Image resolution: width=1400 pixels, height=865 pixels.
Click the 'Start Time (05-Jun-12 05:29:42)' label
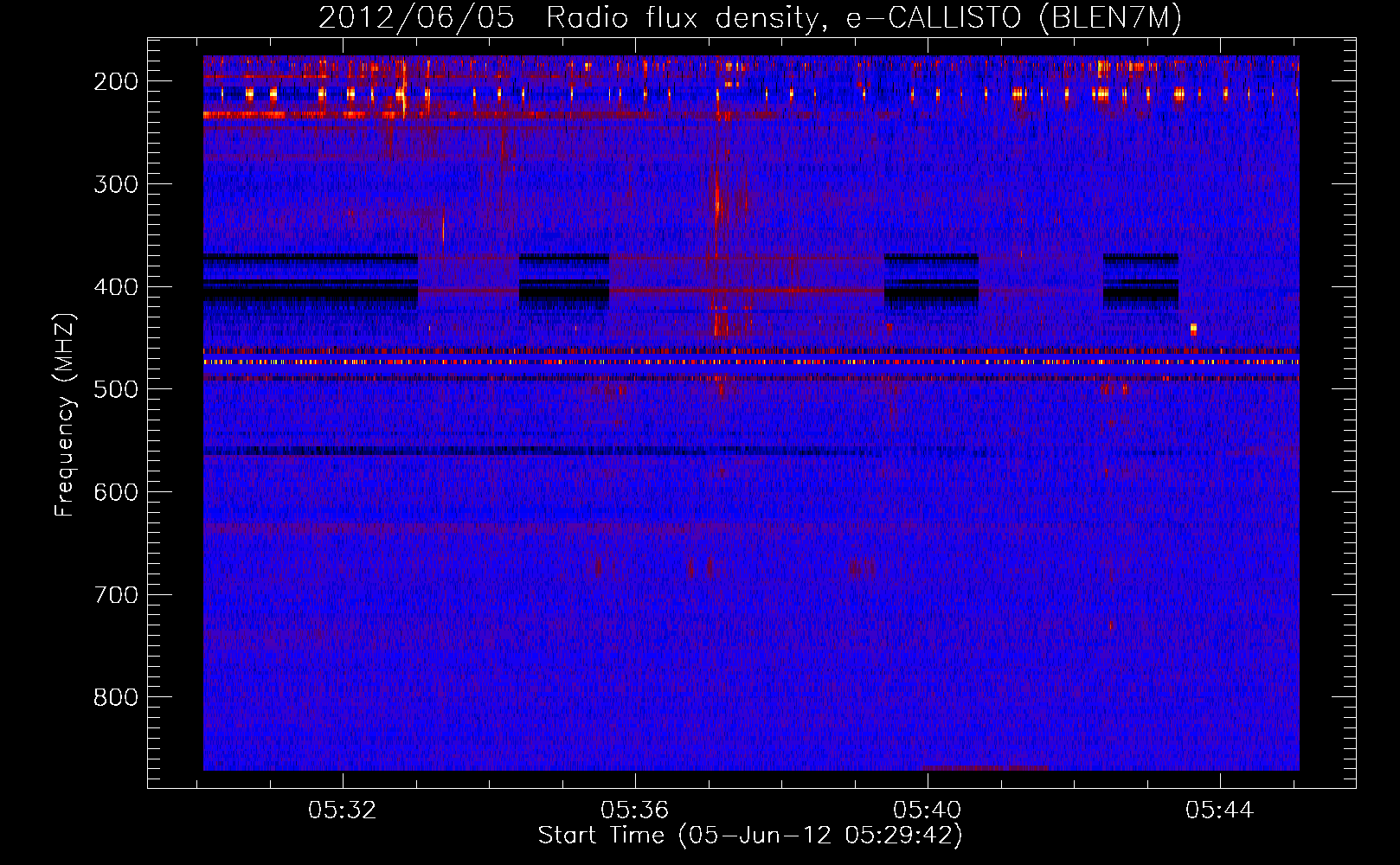tap(750, 836)
